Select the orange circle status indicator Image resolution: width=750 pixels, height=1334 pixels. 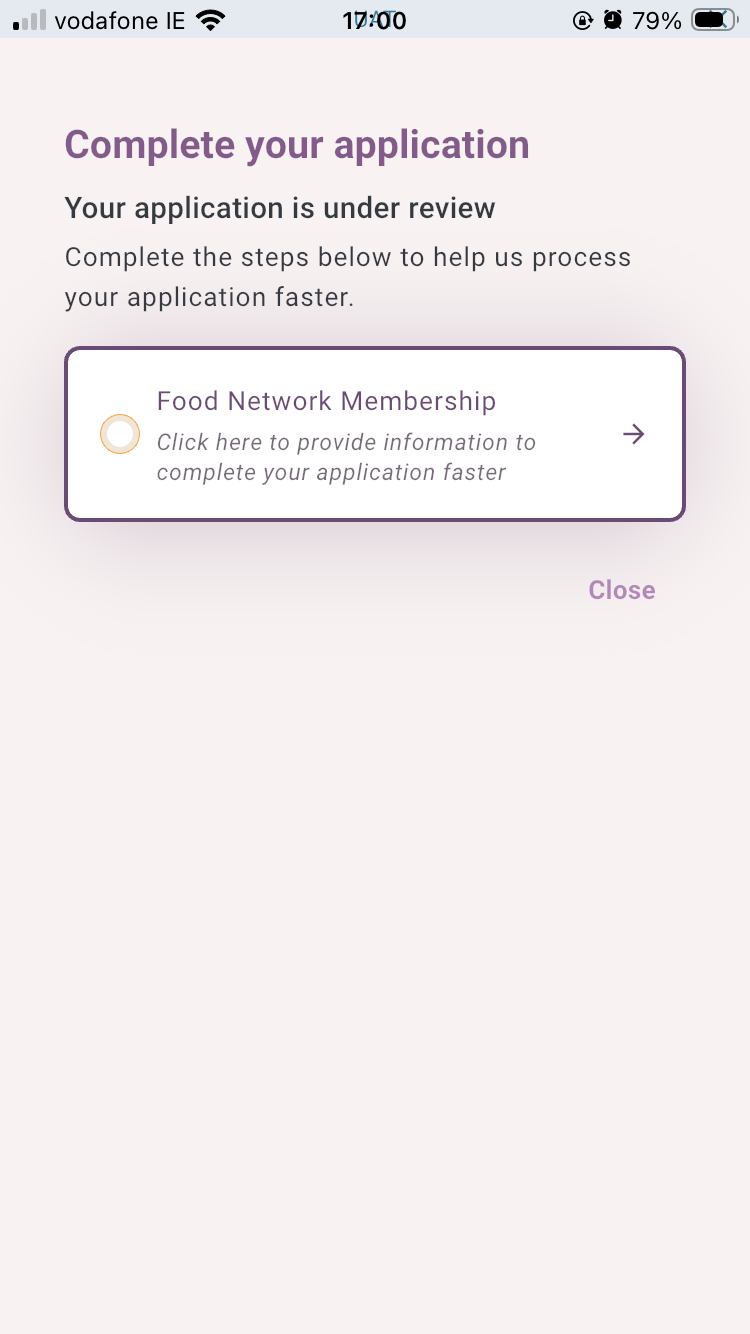pos(120,434)
